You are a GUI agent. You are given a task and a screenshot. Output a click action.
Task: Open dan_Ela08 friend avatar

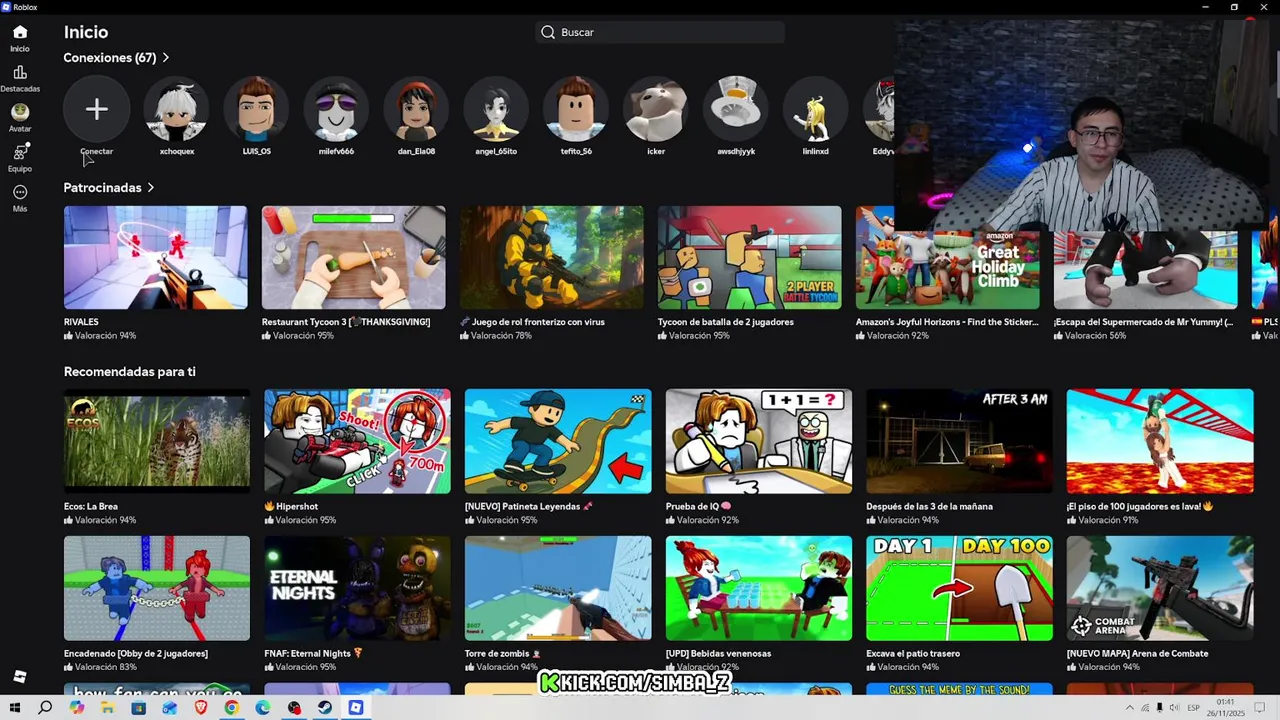(416, 109)
